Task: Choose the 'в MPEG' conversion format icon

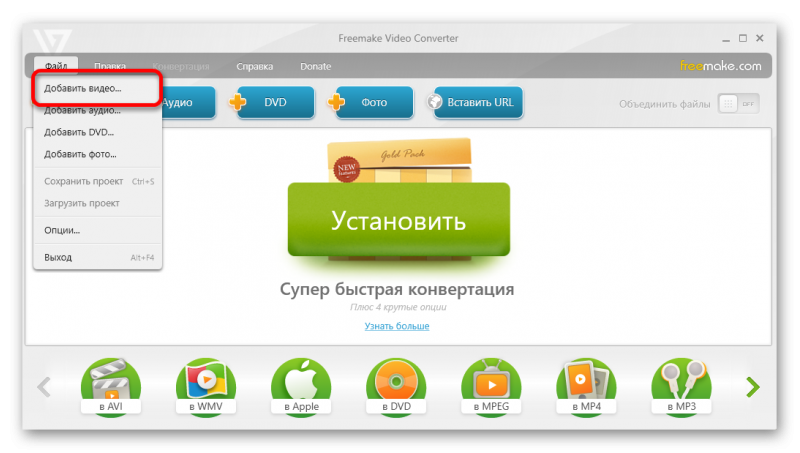Action: coord(491,388)
